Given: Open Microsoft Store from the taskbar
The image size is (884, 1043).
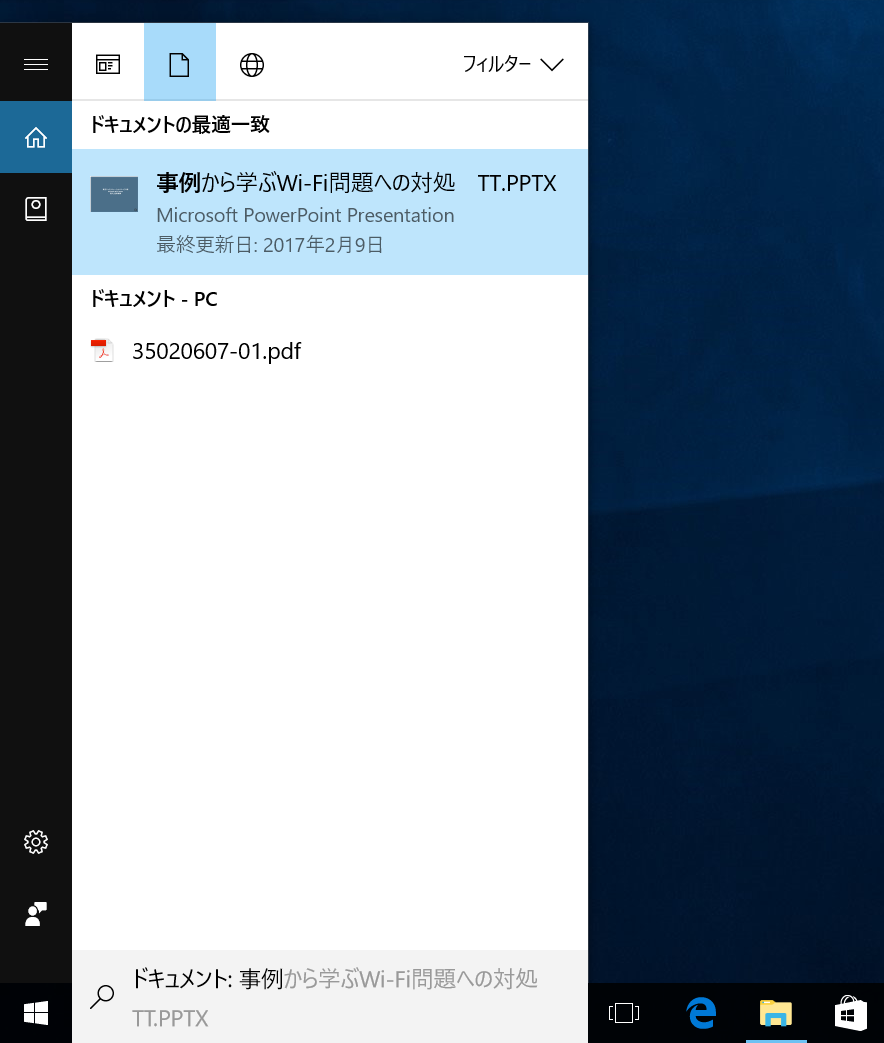Looking at the screenshot, I should click(x=849, y=1013).
